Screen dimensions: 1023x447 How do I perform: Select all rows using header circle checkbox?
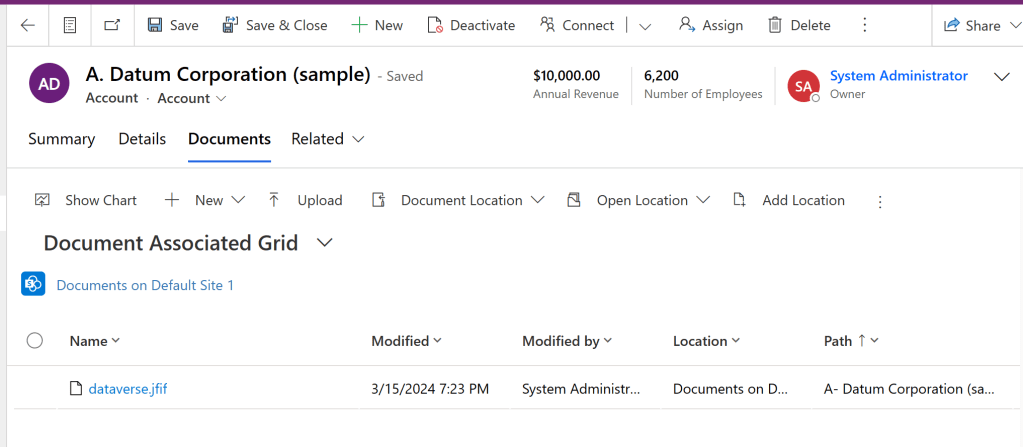point(35,341)
